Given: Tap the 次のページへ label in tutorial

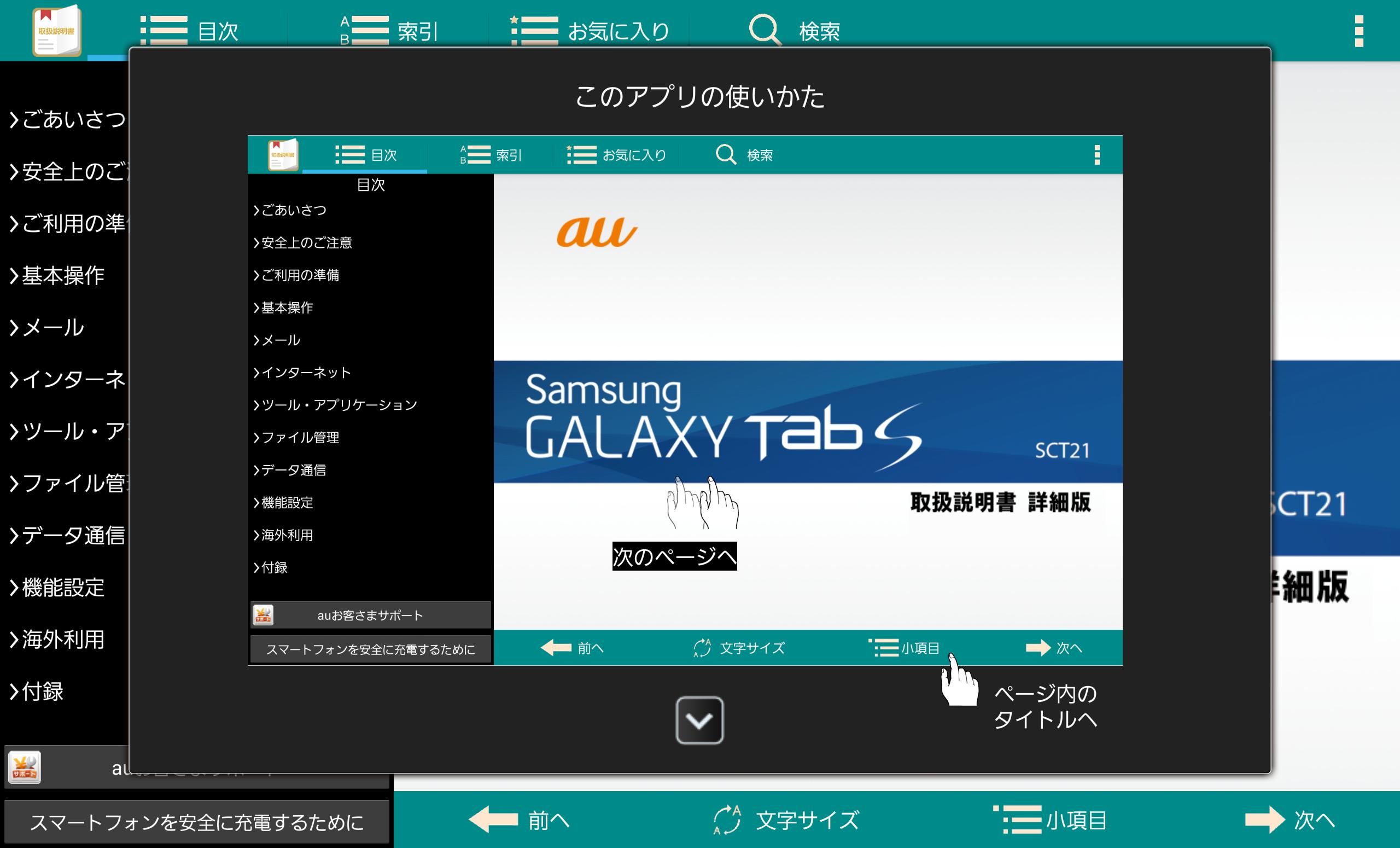Looking at the screenshot, I should pyautogui.click(x=674, y=556).
